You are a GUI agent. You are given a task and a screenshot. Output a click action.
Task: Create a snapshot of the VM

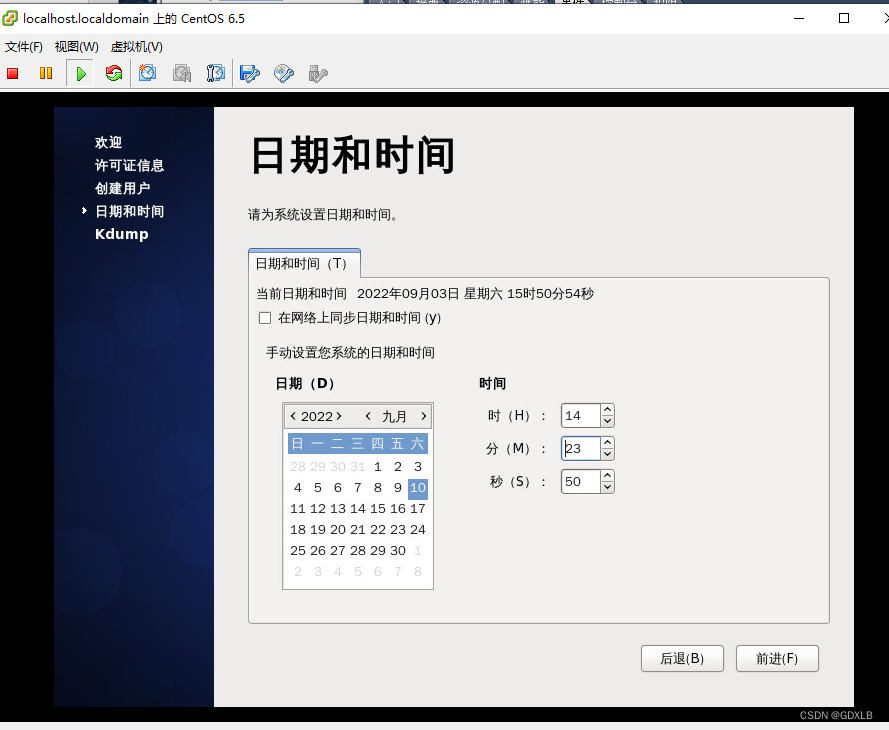148,72
